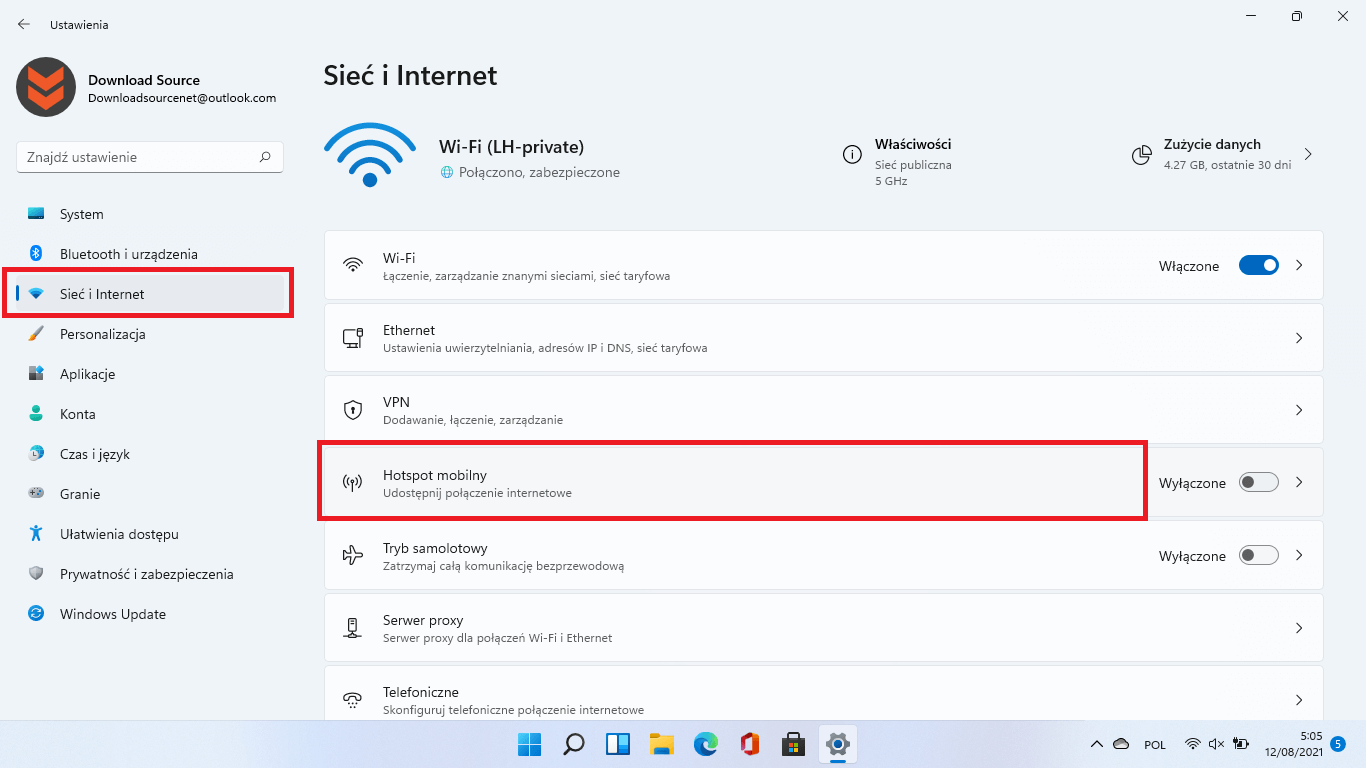The width and height of the screenshot is (1366, 768).
Task: Click the Personalizacja paintbrush icon
Action: coord(36,334)
